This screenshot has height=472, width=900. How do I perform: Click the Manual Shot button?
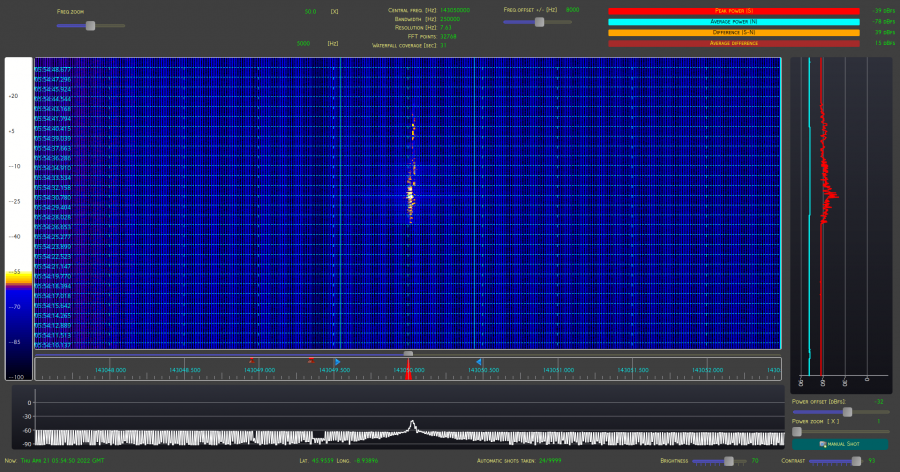(840, 444)
